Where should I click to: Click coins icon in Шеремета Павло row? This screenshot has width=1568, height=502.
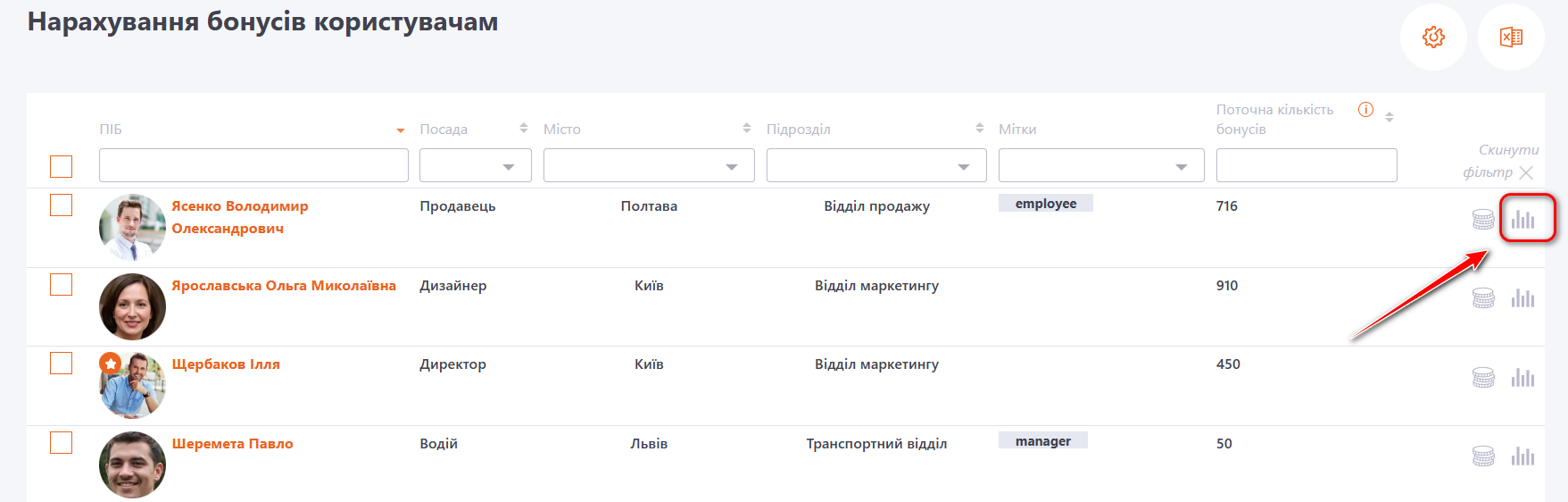pos(1483,456)
